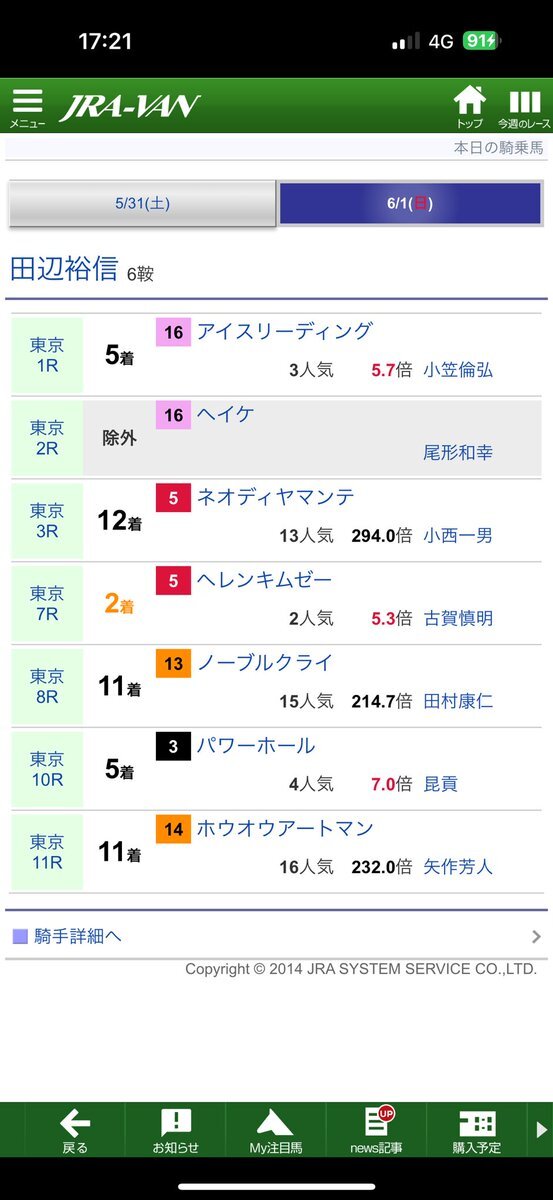553x1200 pixels.
Task: Open horse アイスリーディング link
Action: click(x=285, y=331)
